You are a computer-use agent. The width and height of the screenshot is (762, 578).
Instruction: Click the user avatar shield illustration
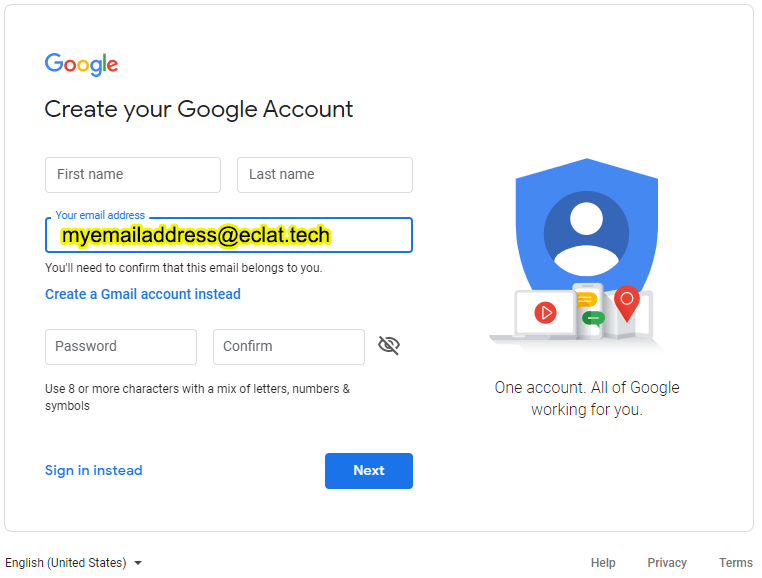pyautogui.click(x=587, y=228)
